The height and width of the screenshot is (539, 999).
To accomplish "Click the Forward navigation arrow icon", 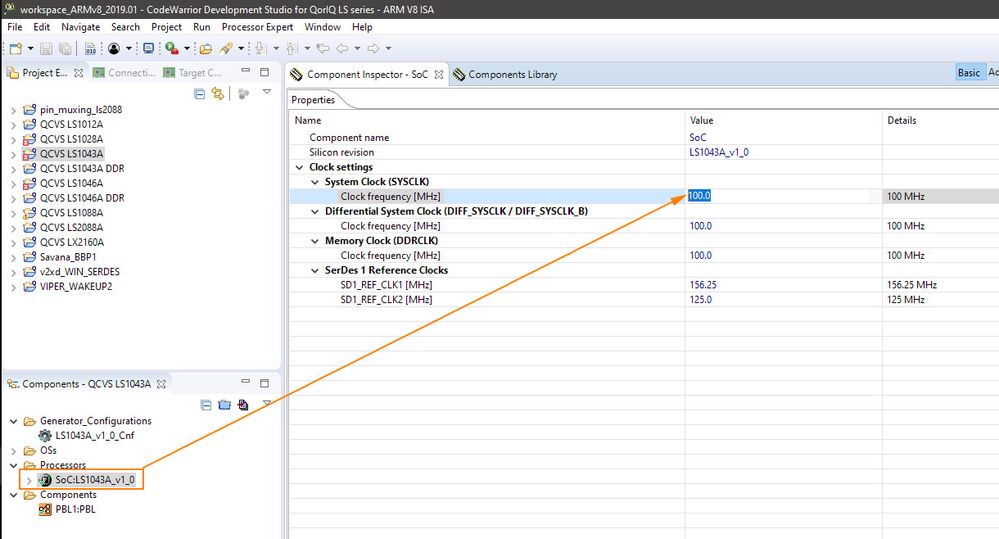I will (373, 48).
